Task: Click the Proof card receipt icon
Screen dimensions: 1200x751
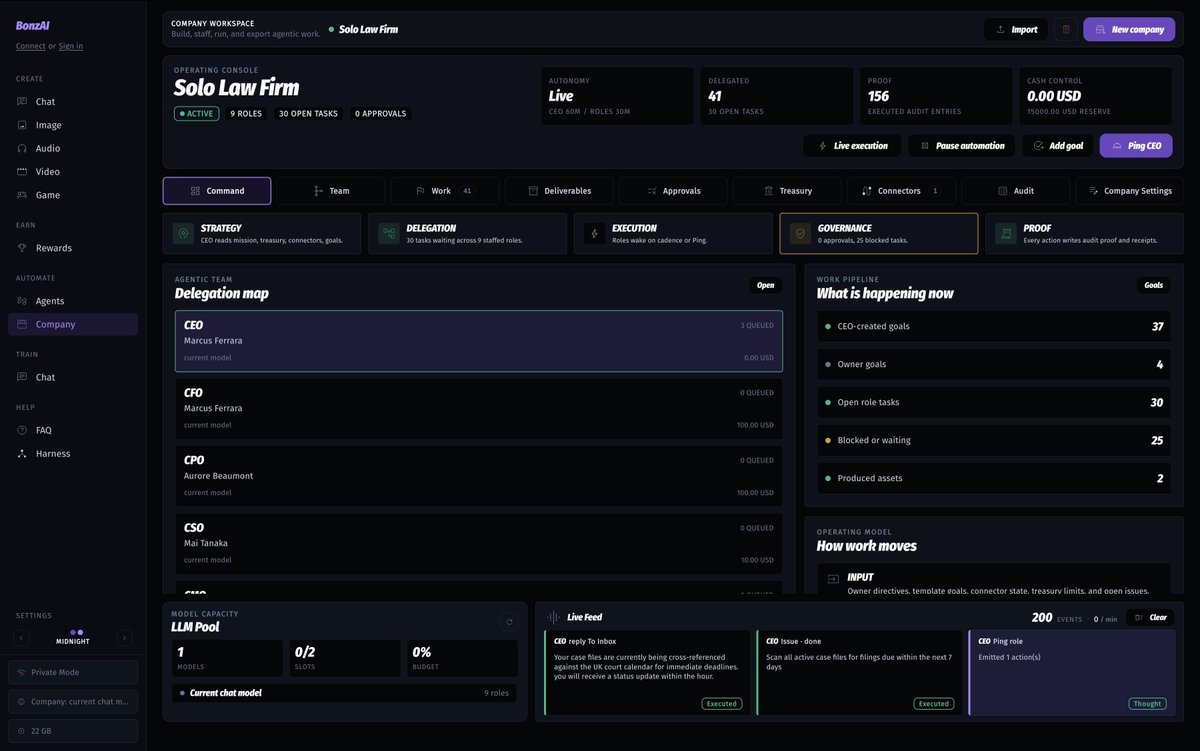Action: 1006,234
